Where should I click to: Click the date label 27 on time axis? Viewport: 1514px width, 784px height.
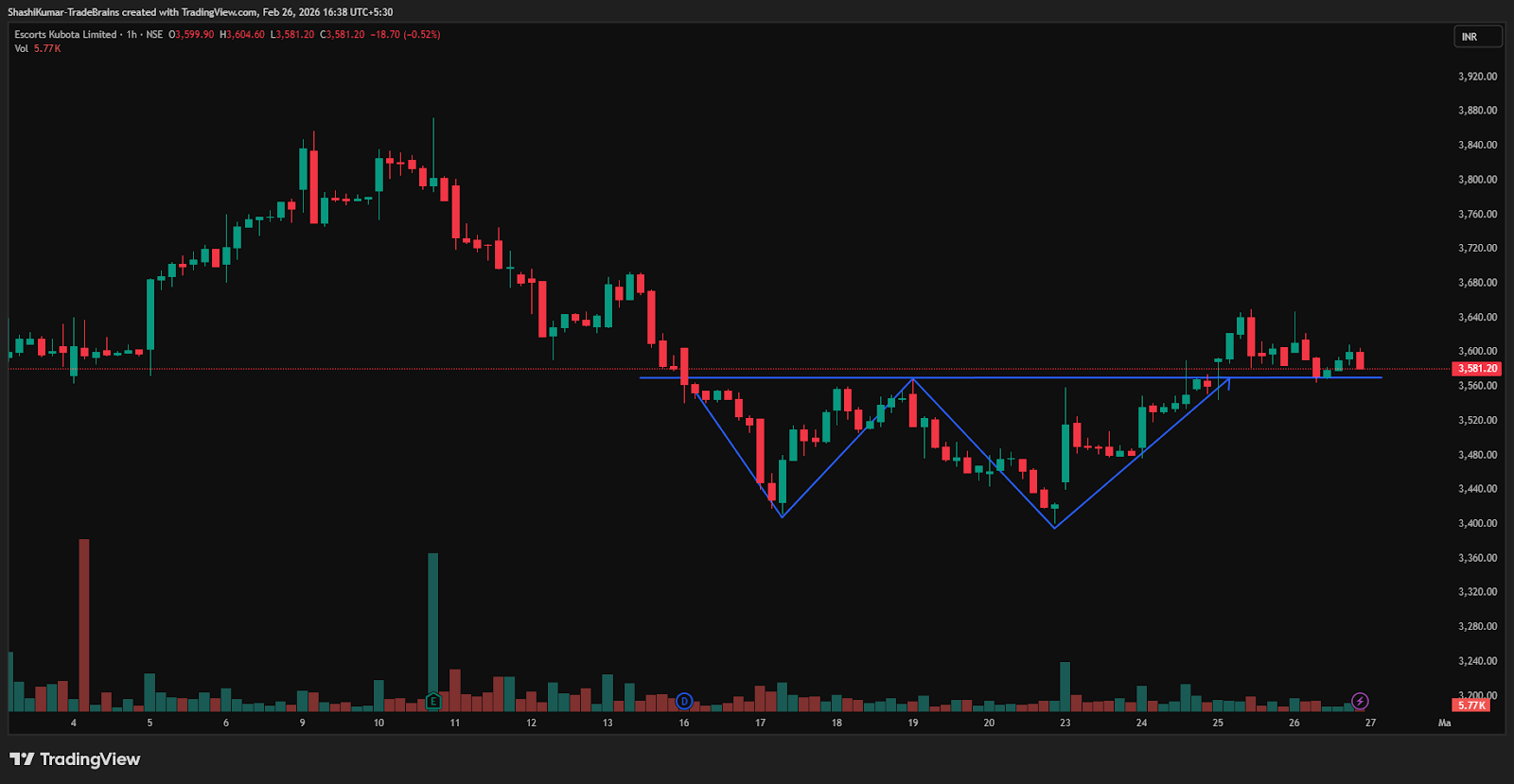point(1370,723)
